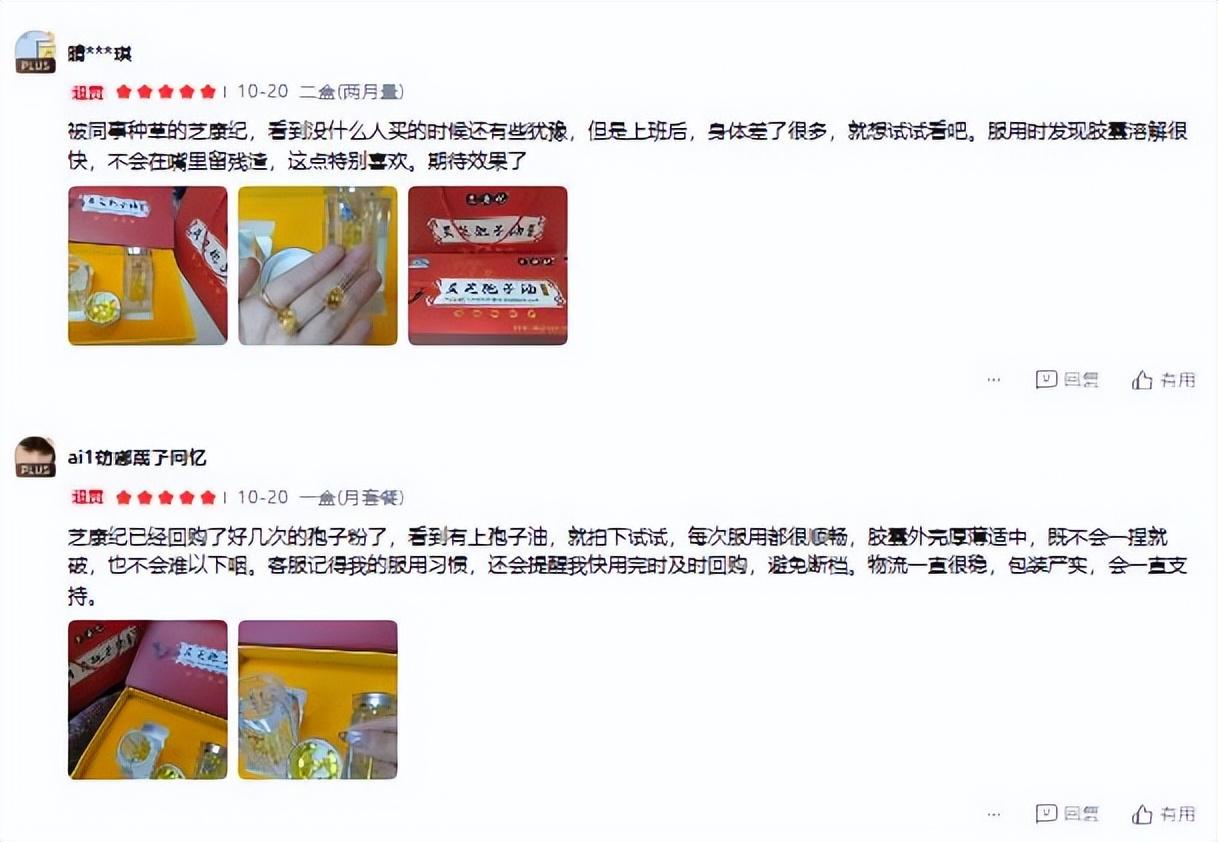
Task: Click the five-star rating of the second review
Action: [x=166, y=497]
